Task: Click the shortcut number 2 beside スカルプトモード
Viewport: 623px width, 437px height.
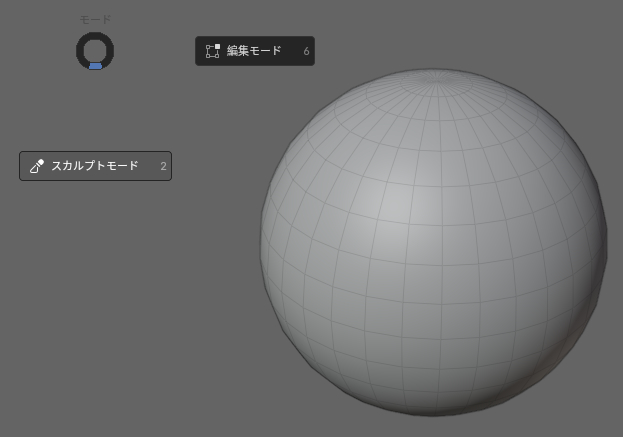Action: pos(163,166)
